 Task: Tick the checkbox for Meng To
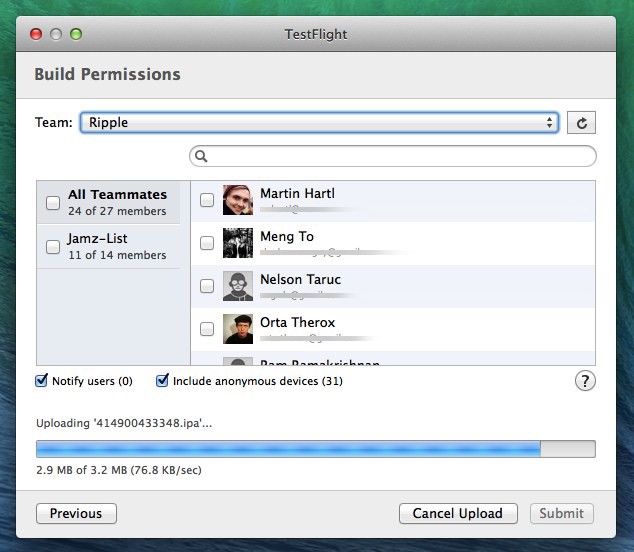(x=207, y=243)
